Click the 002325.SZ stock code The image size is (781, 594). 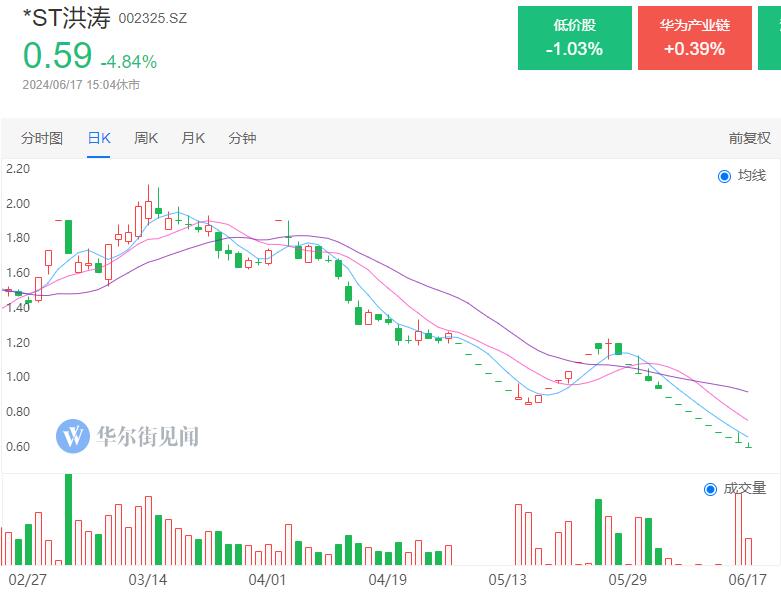(x=152, y=18)
